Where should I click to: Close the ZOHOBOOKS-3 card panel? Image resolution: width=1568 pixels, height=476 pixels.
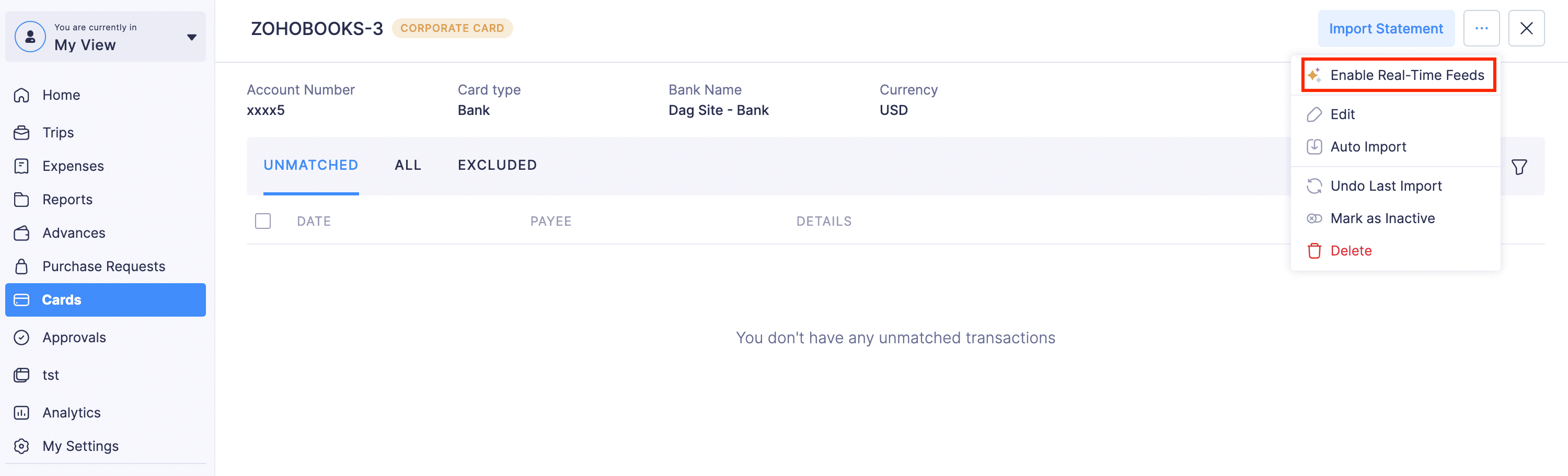(x=1526, y=29)
